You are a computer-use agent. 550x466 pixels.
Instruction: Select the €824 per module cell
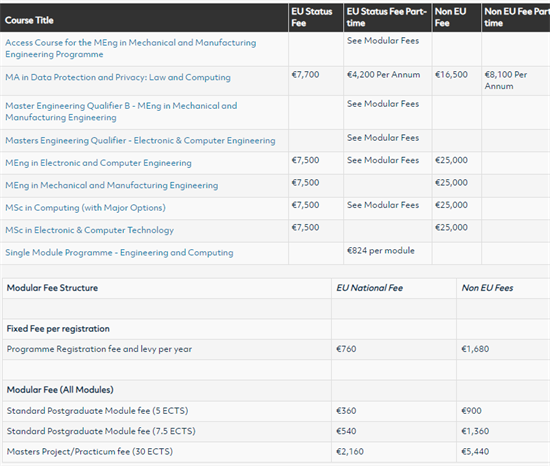click(381, 251)
